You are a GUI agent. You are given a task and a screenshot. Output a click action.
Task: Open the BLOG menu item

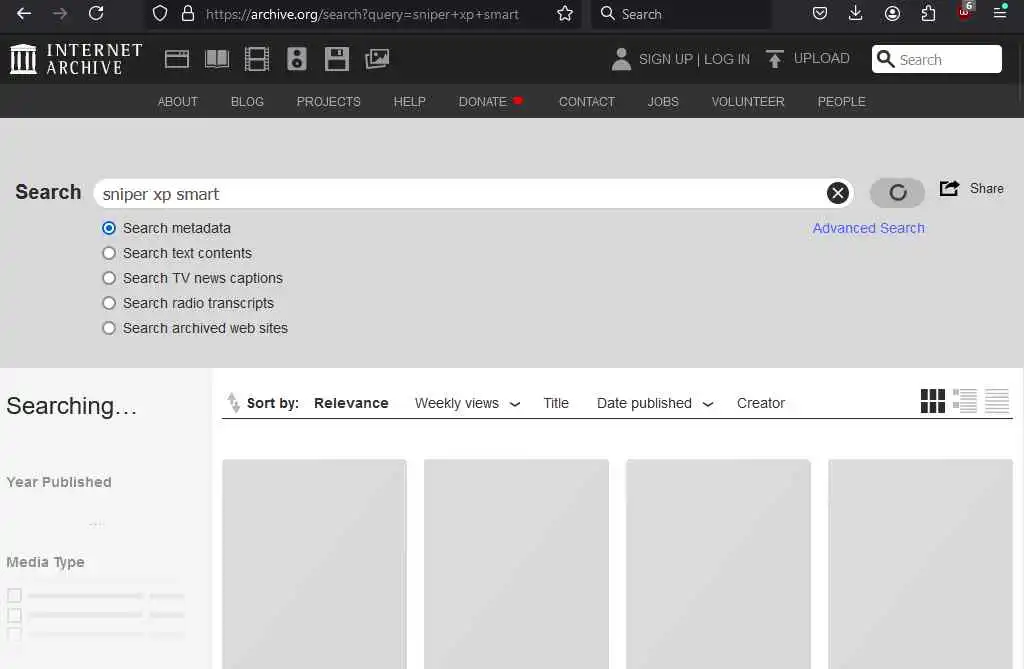[x=247, y=101]
